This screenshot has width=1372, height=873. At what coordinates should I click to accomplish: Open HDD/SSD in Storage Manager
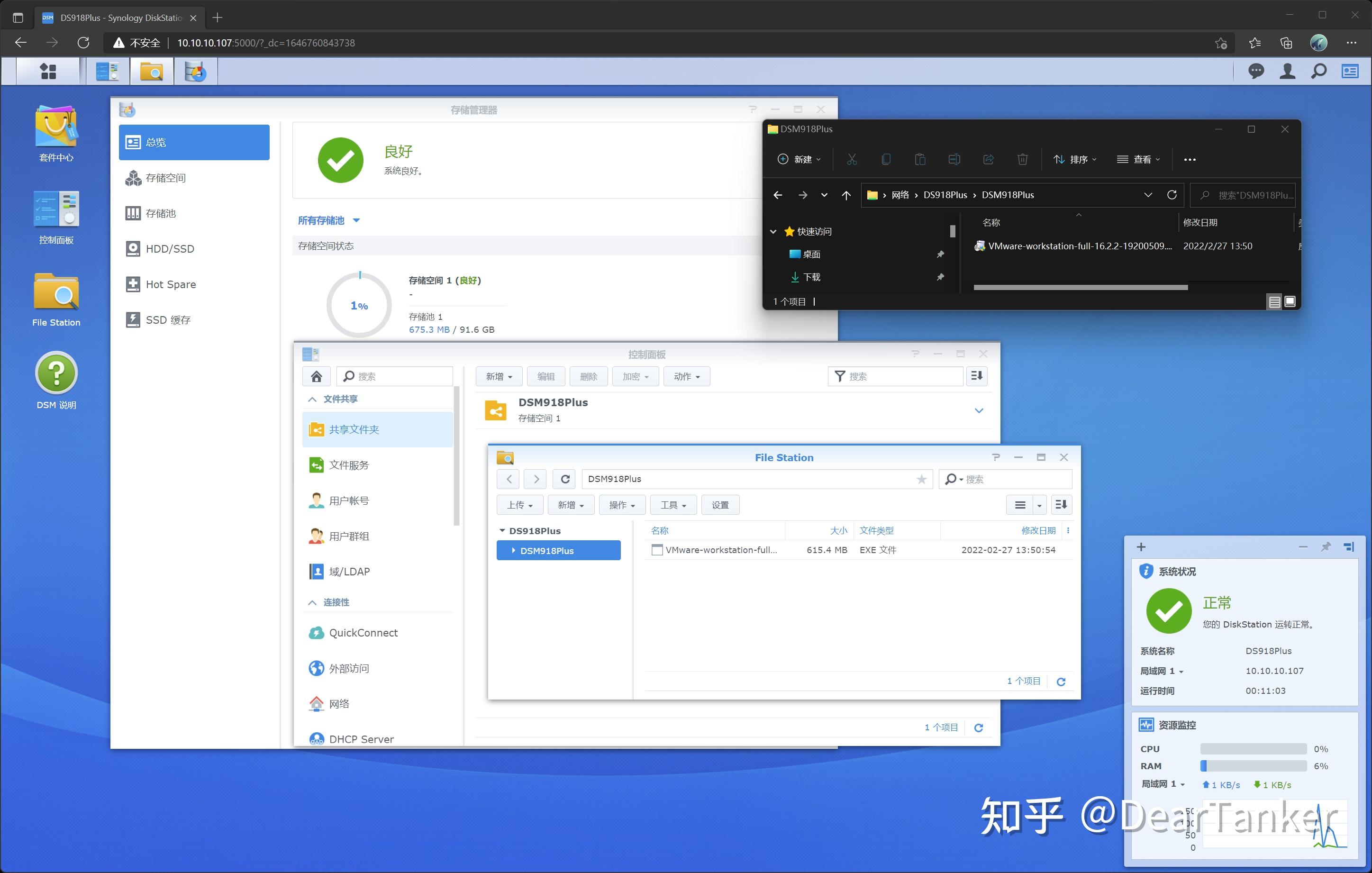pyautogui.click(x=194, y=248)
